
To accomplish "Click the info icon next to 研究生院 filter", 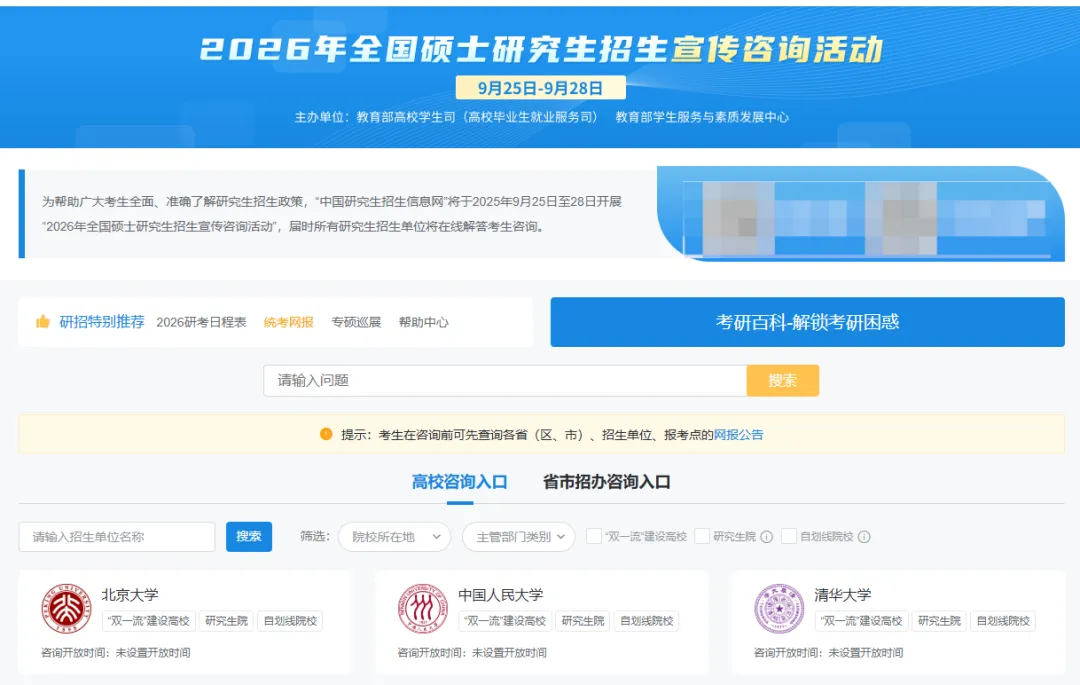I will click(767, 537).
